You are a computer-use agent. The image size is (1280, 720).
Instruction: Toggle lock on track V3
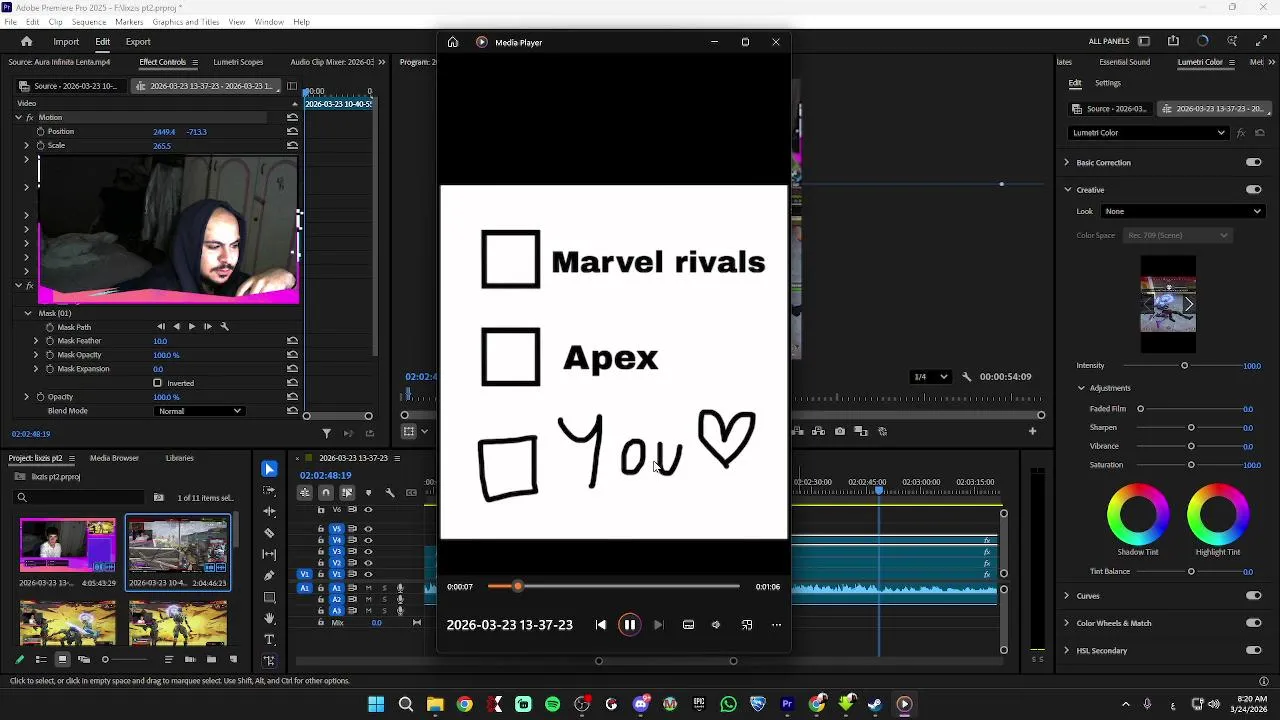[x=321, y=552]
